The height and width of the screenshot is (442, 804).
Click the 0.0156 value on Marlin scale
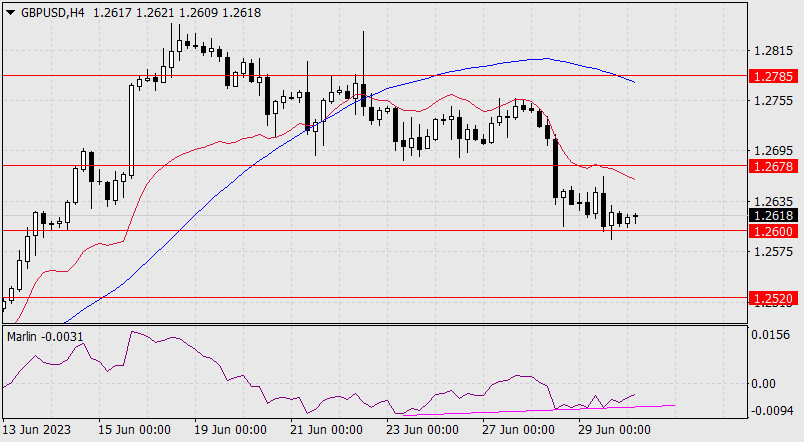pos(772,335)
